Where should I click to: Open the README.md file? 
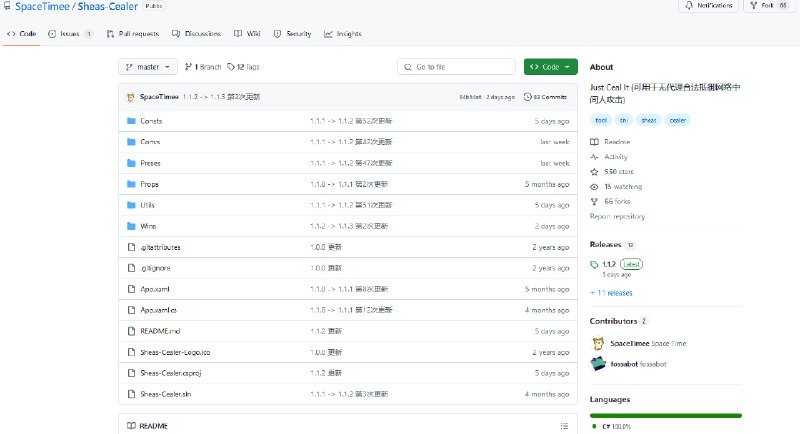pyautogui.click(x=160, y=331)
